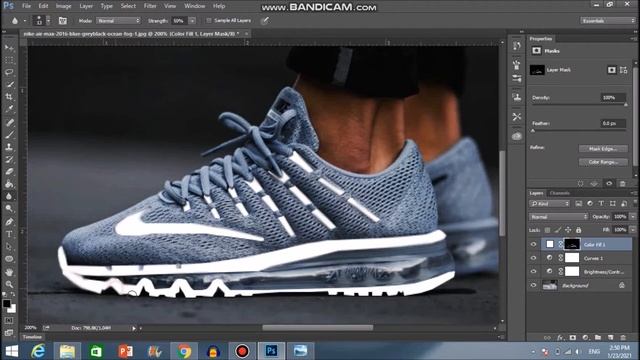Viewport: 640px width, 360px height.
Task: Open the History panel icon
Action: [517, 46]
